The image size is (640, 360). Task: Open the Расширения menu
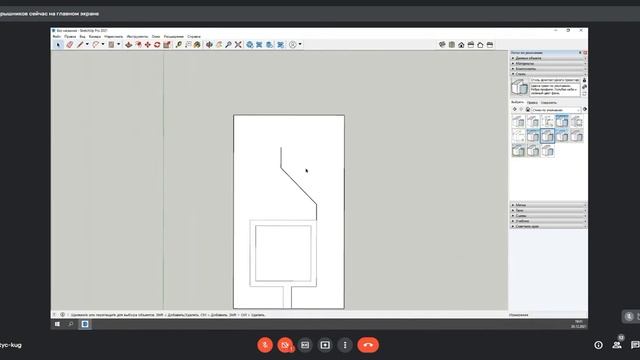pyautogui.click(x=174, y=36)
